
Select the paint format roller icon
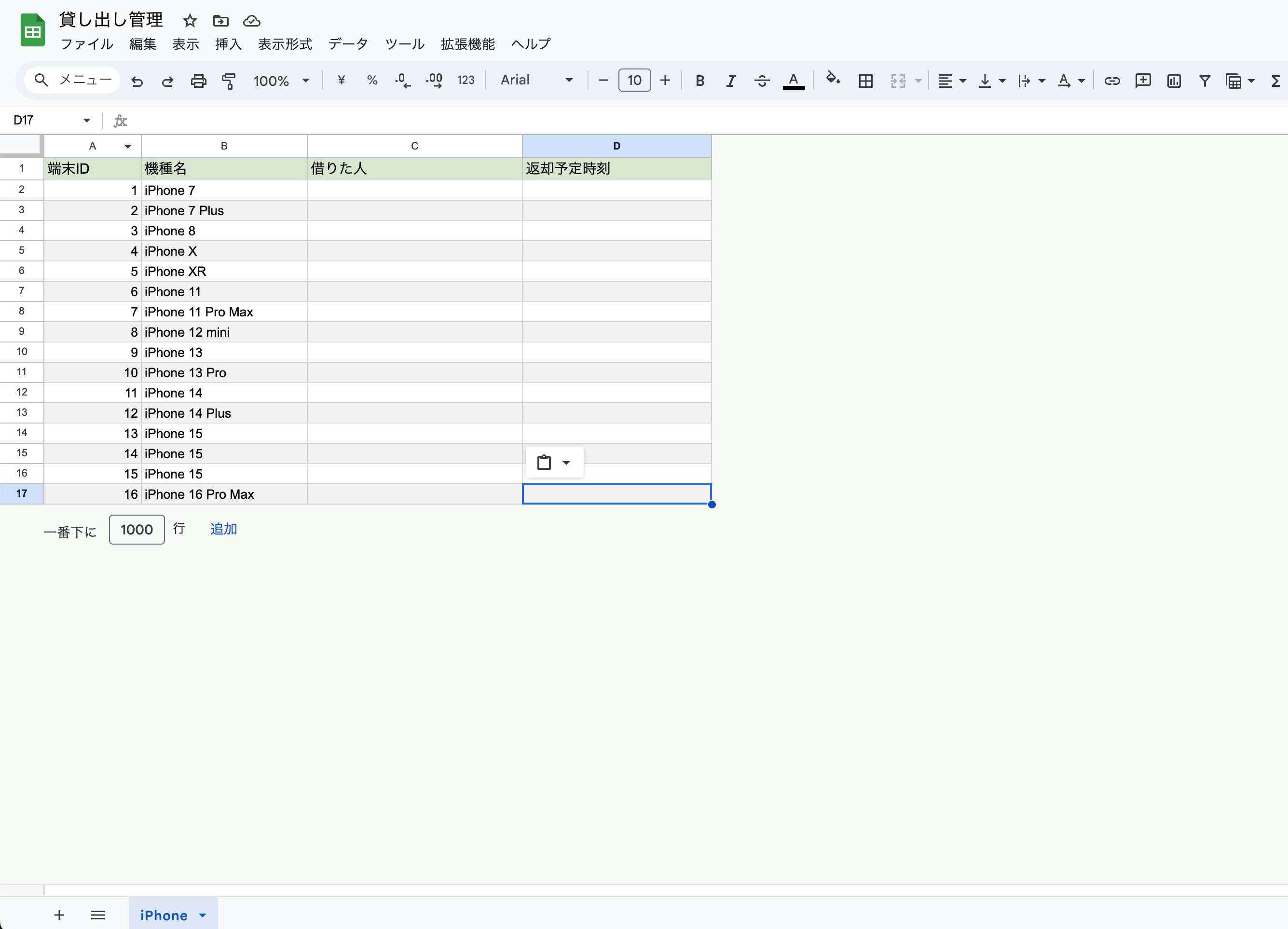point(229,81)
